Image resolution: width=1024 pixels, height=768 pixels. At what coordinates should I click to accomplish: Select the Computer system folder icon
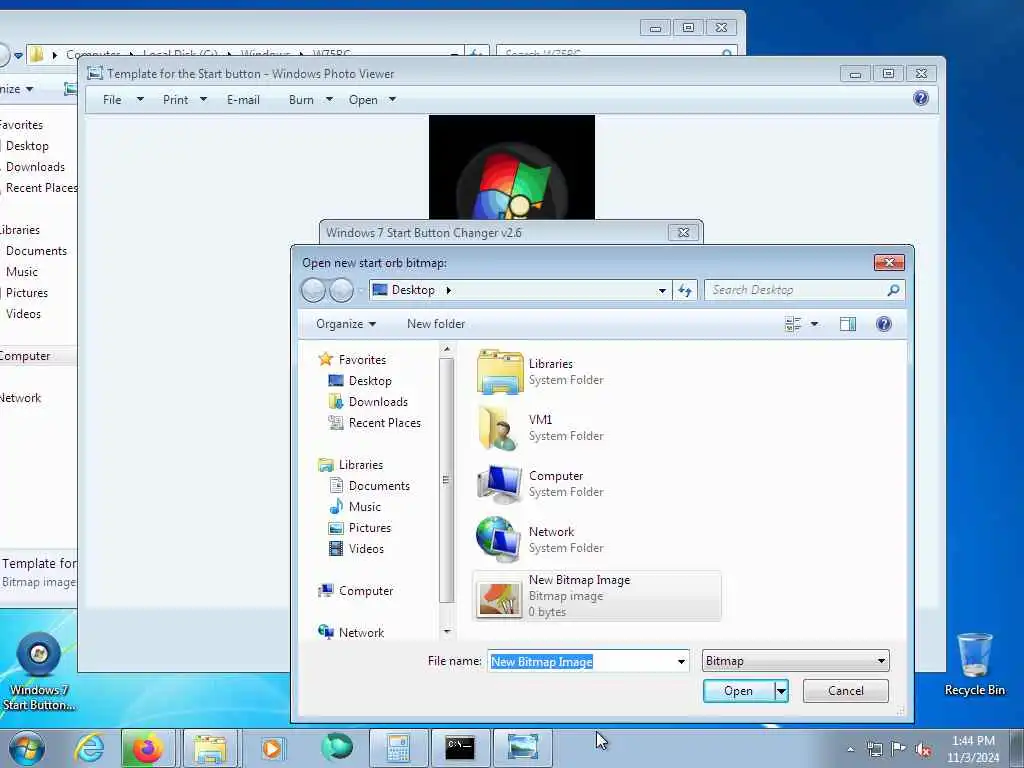(x=500, y=484)
